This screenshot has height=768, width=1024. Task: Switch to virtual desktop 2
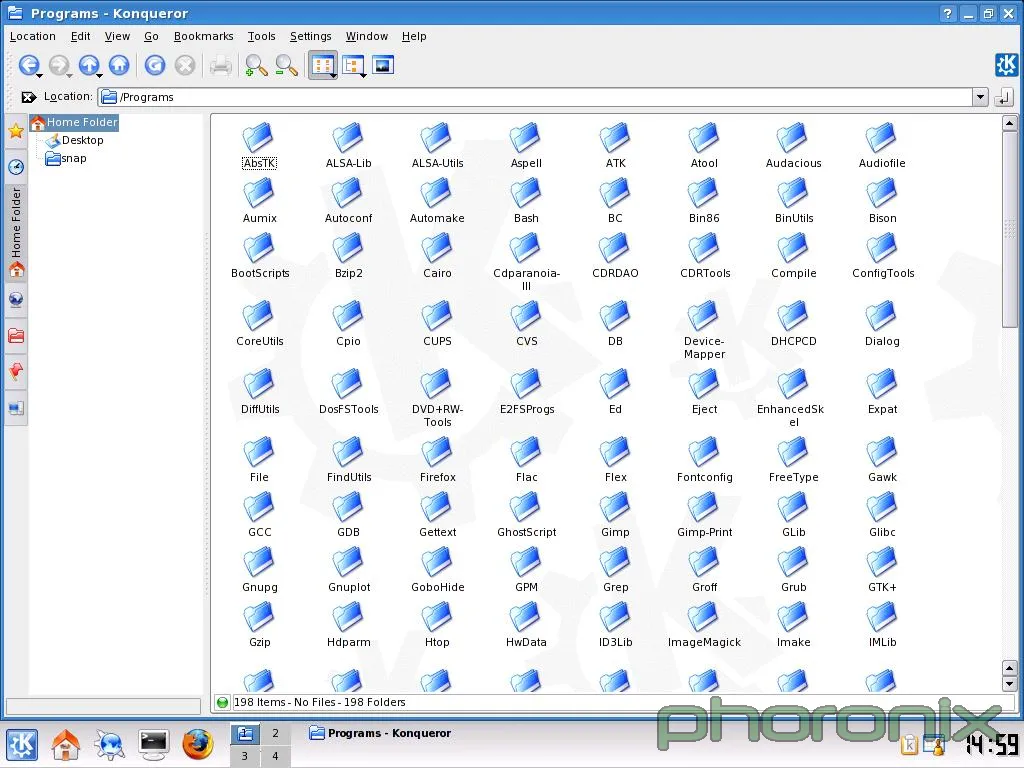click(276, 733)
